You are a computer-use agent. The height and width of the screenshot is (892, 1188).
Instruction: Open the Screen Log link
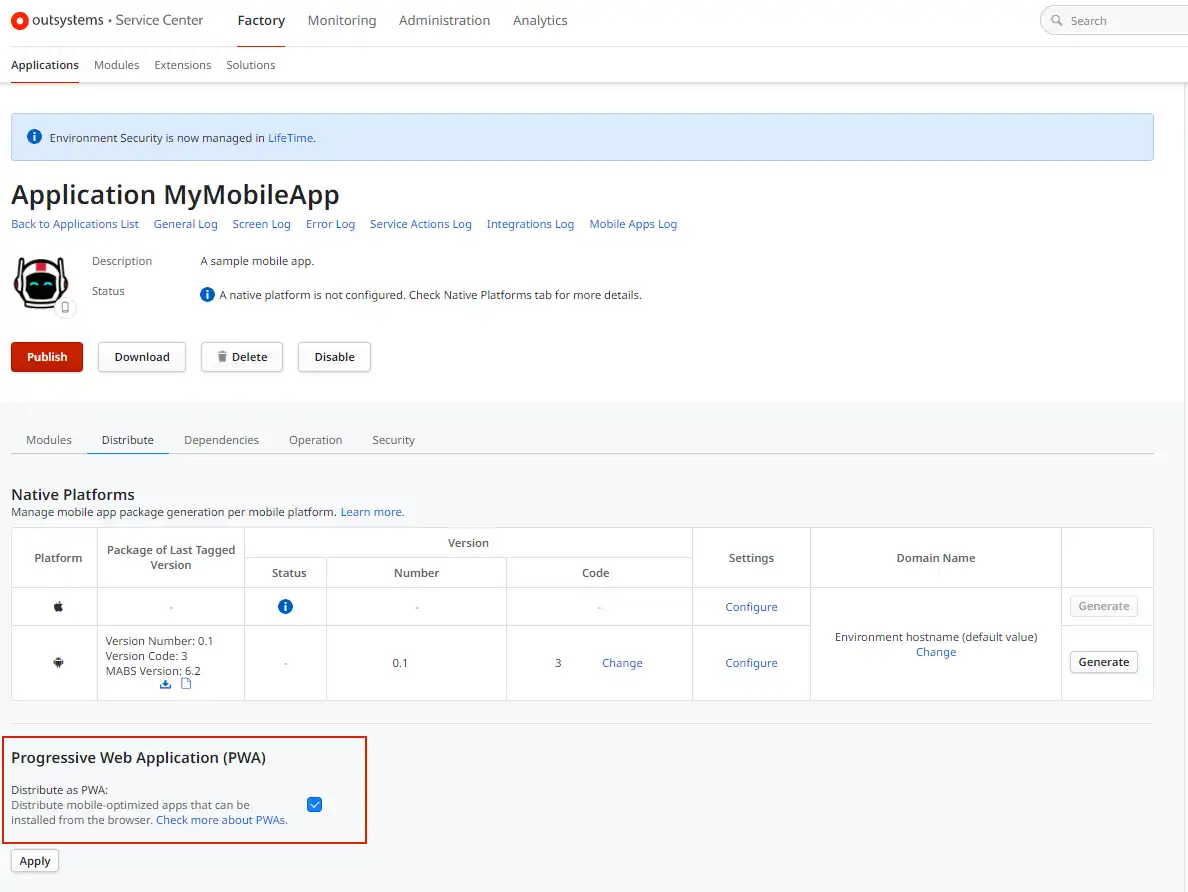(261, 224)
